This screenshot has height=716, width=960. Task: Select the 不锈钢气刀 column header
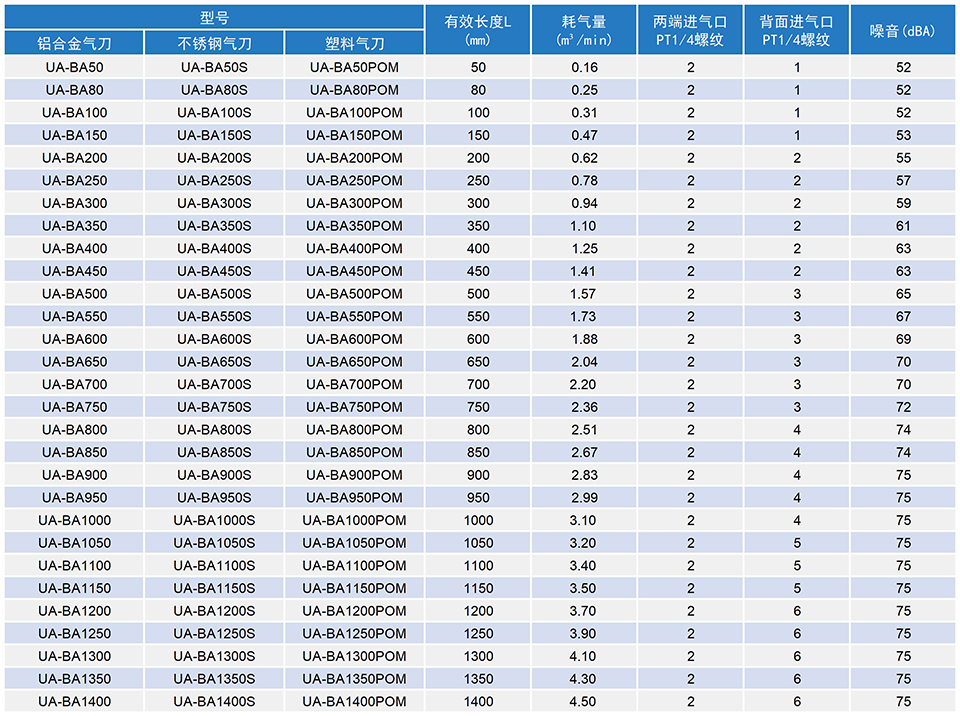click(x=214, y=44)
